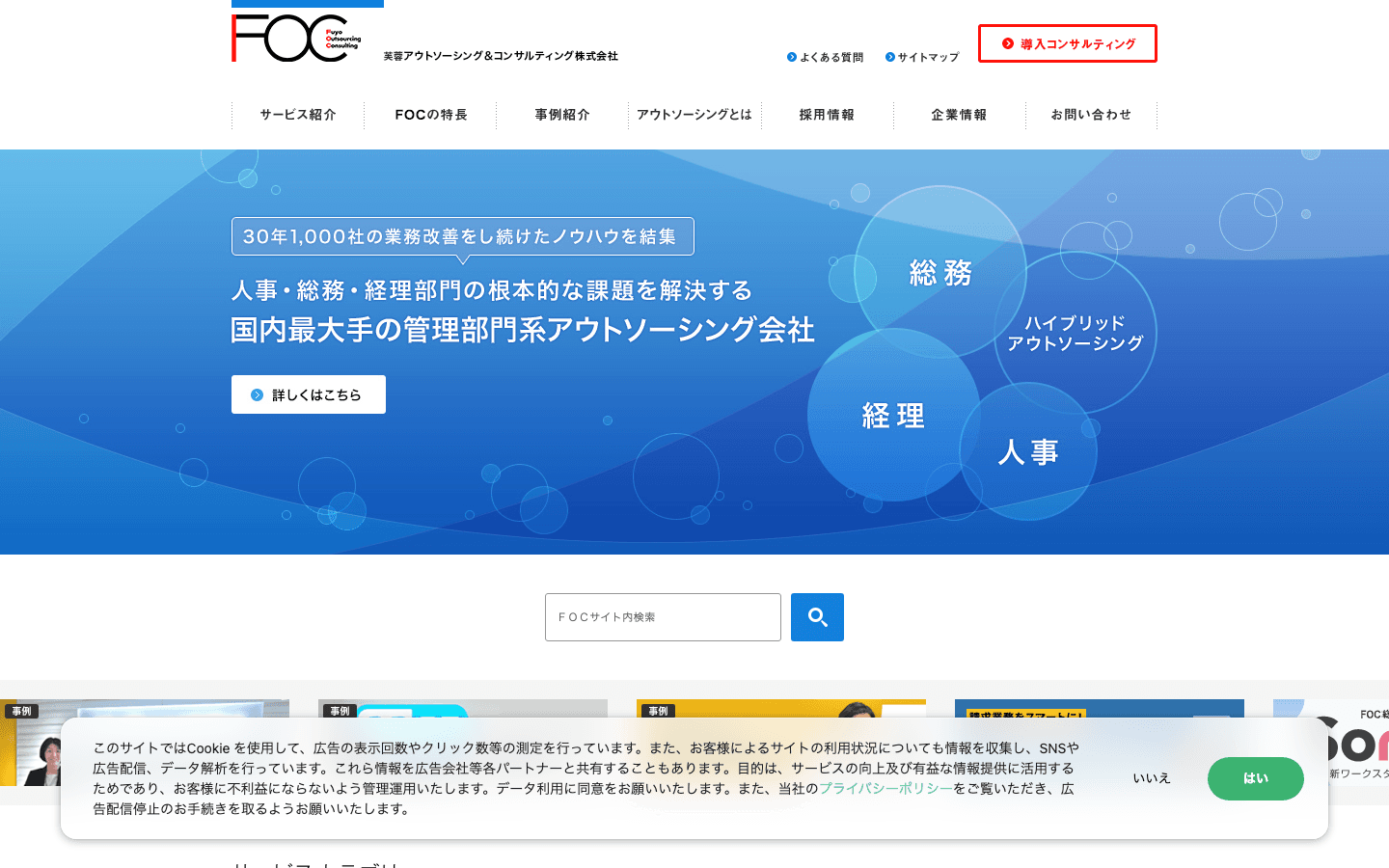1389x868 pixels.
Task: Select the 人事 bubble
Action: point(1028,451)
